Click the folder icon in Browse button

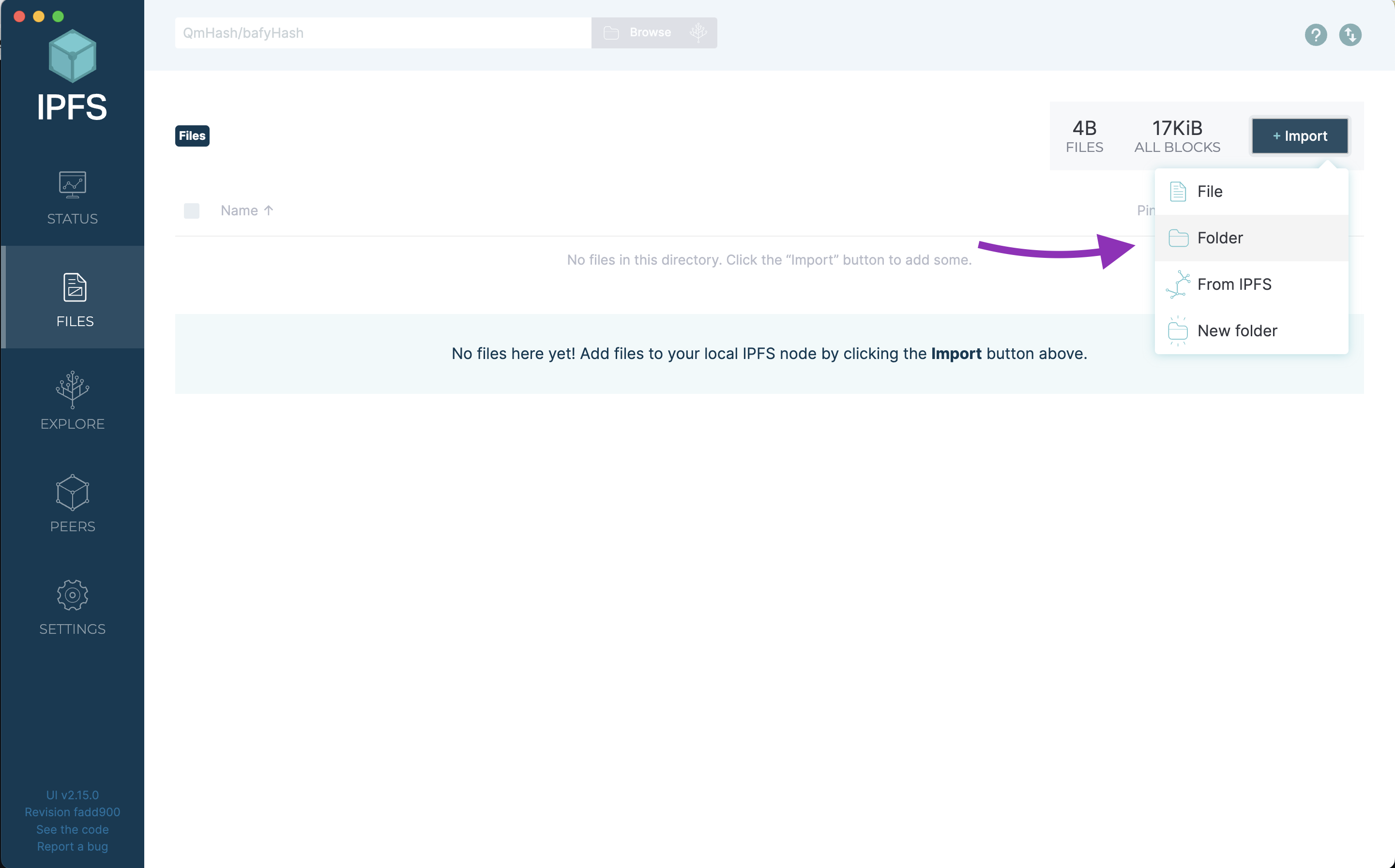tap(611, 33)
